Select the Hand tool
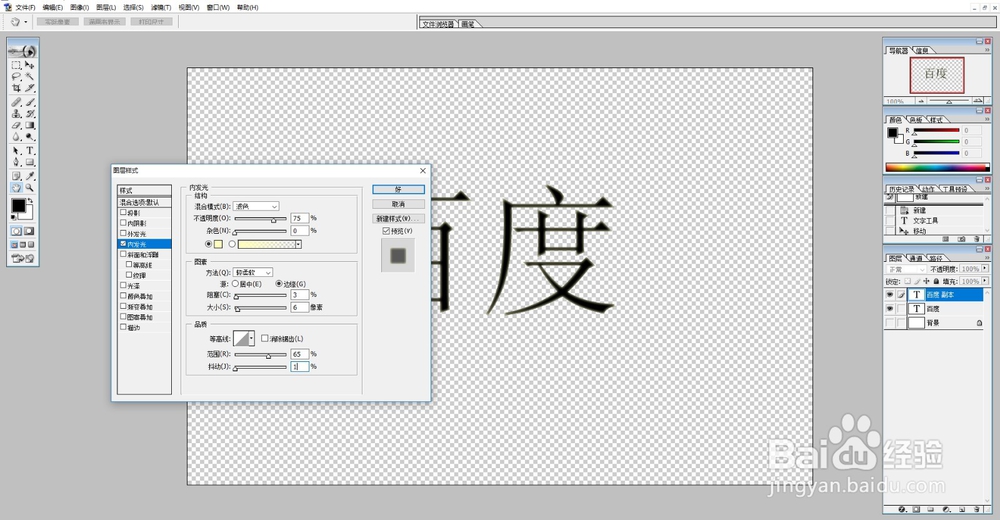 [x=17, y=188]
